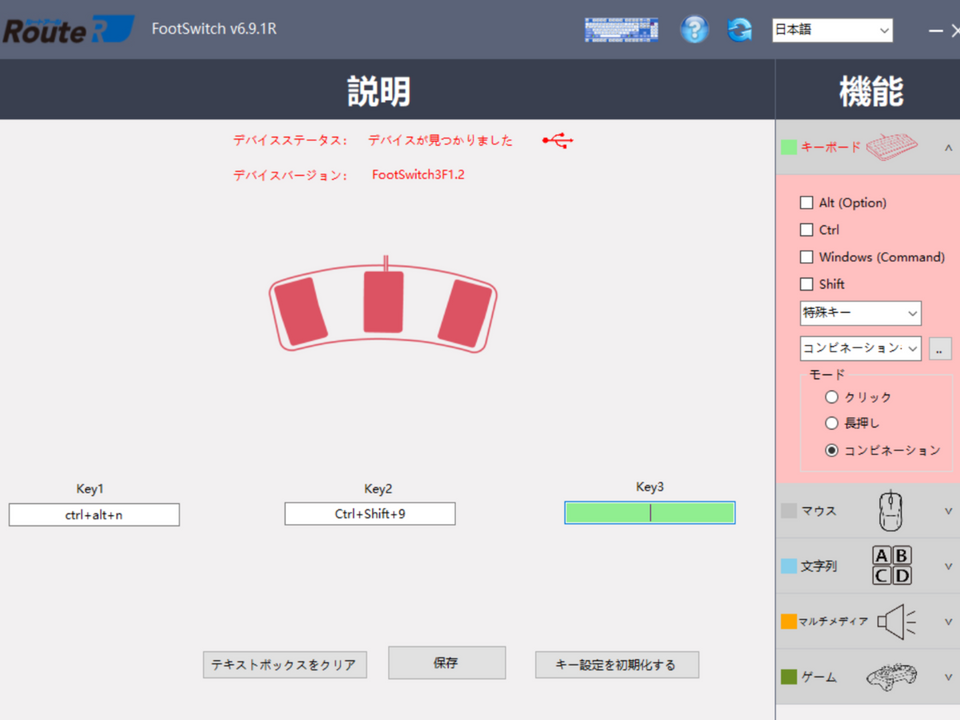Click the red USB connection icon

[558, 141]
